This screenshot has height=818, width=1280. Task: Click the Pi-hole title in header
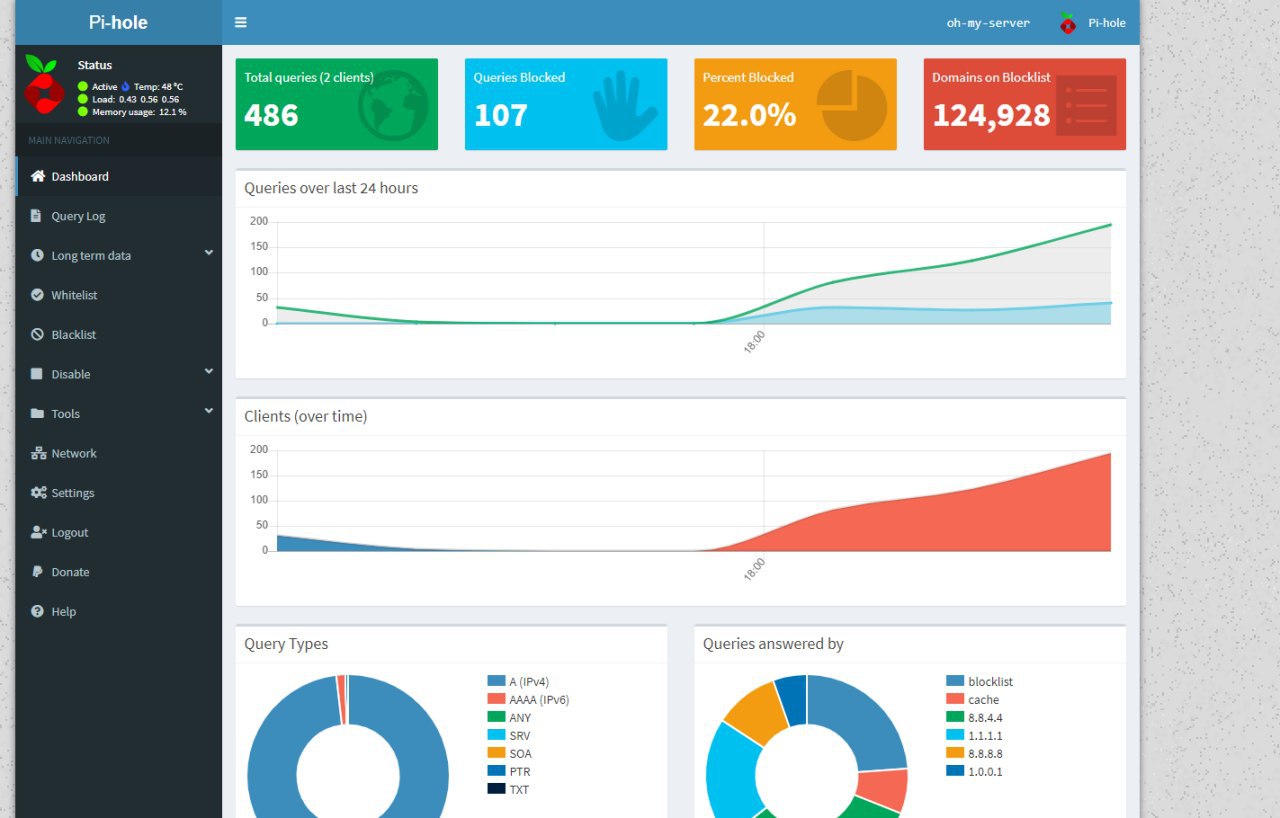118,22
